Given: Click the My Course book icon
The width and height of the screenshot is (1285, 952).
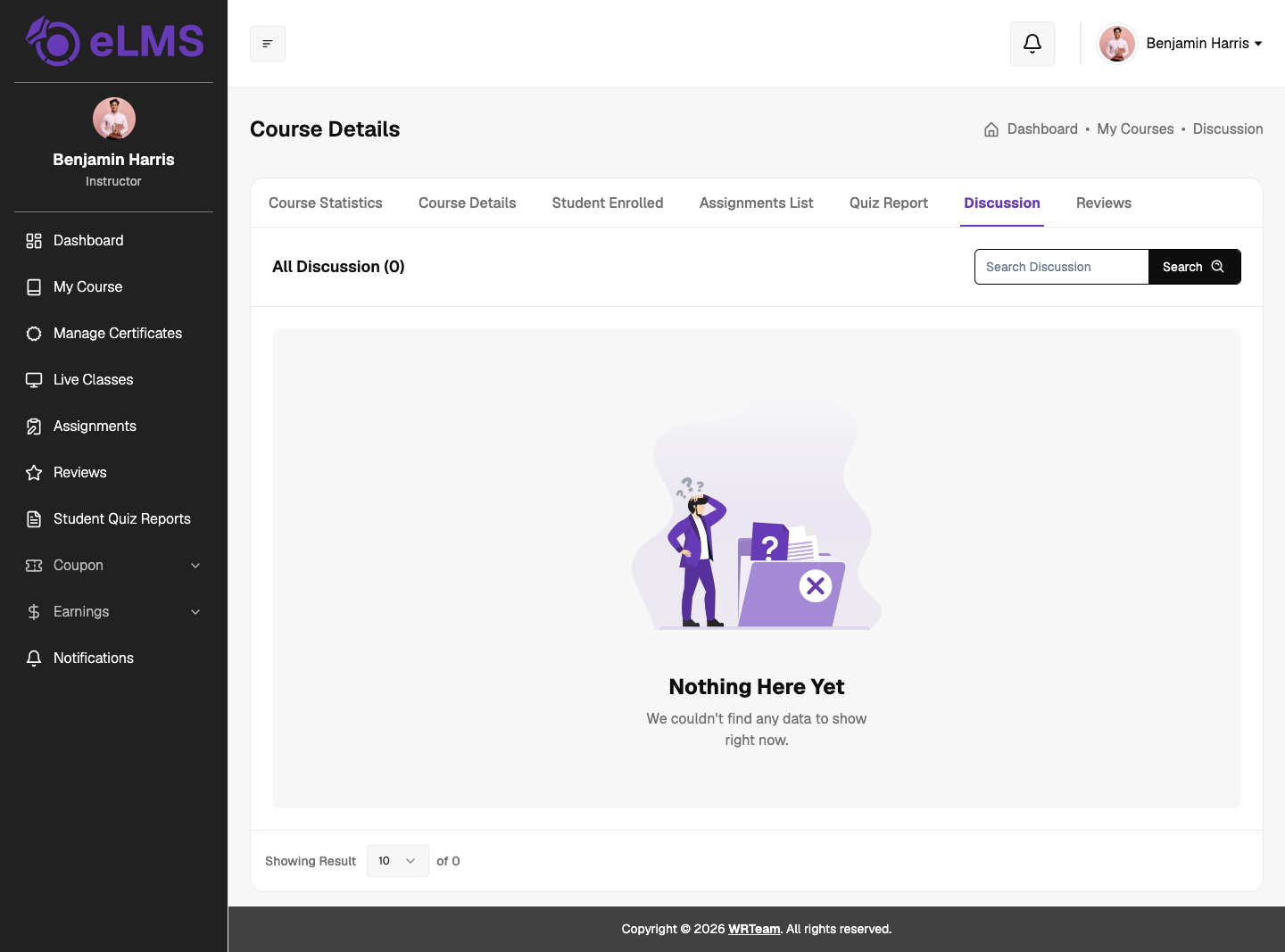Looking at the screenshot, I should [34, 287].
